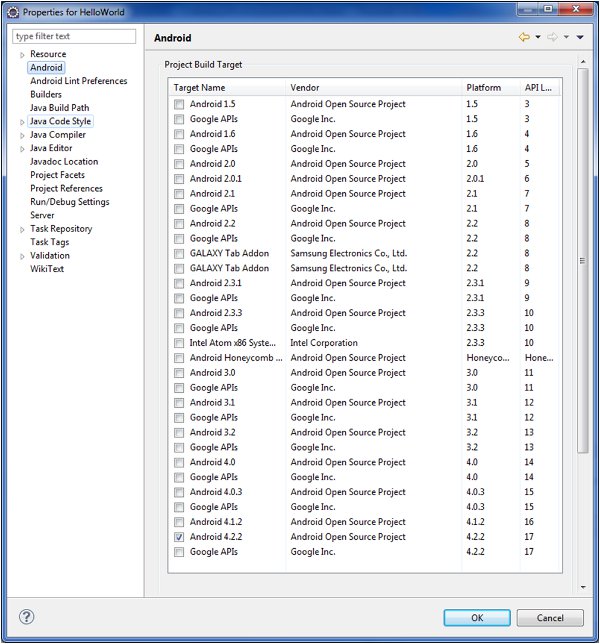The width and height of the screenshot is (600, 644).
Task: Check the Android Honeycomb target checkbox
Action: (179, 358)
